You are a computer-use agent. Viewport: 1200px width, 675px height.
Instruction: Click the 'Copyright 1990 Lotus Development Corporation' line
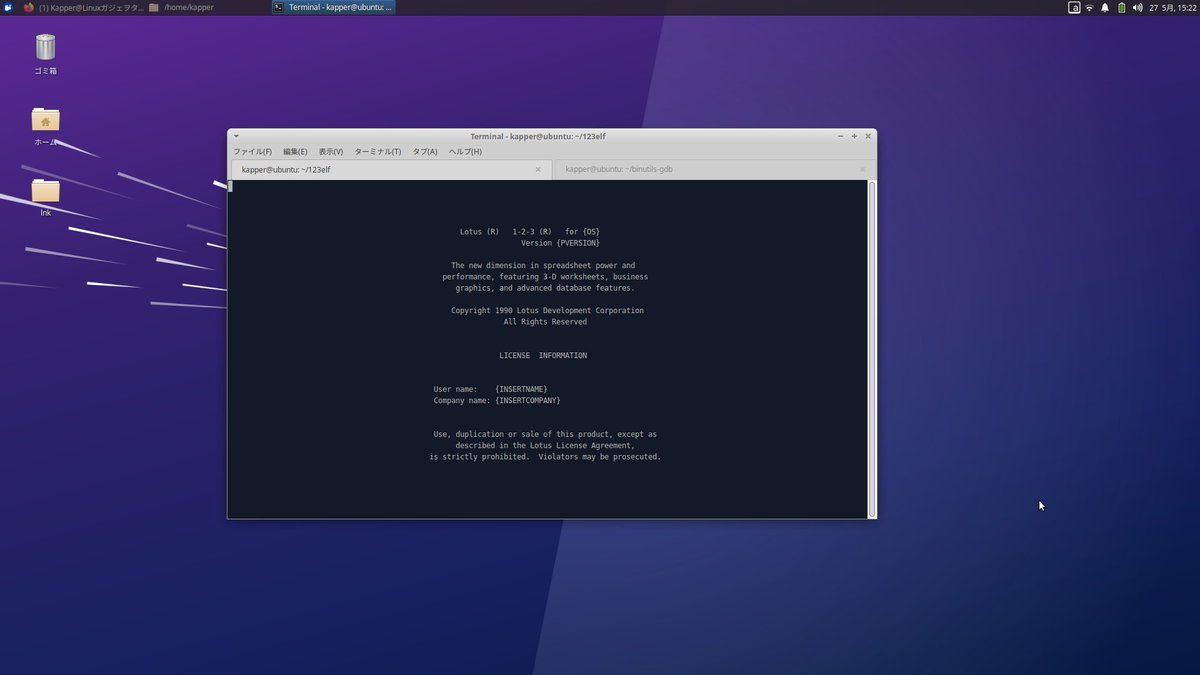[547, 310]
